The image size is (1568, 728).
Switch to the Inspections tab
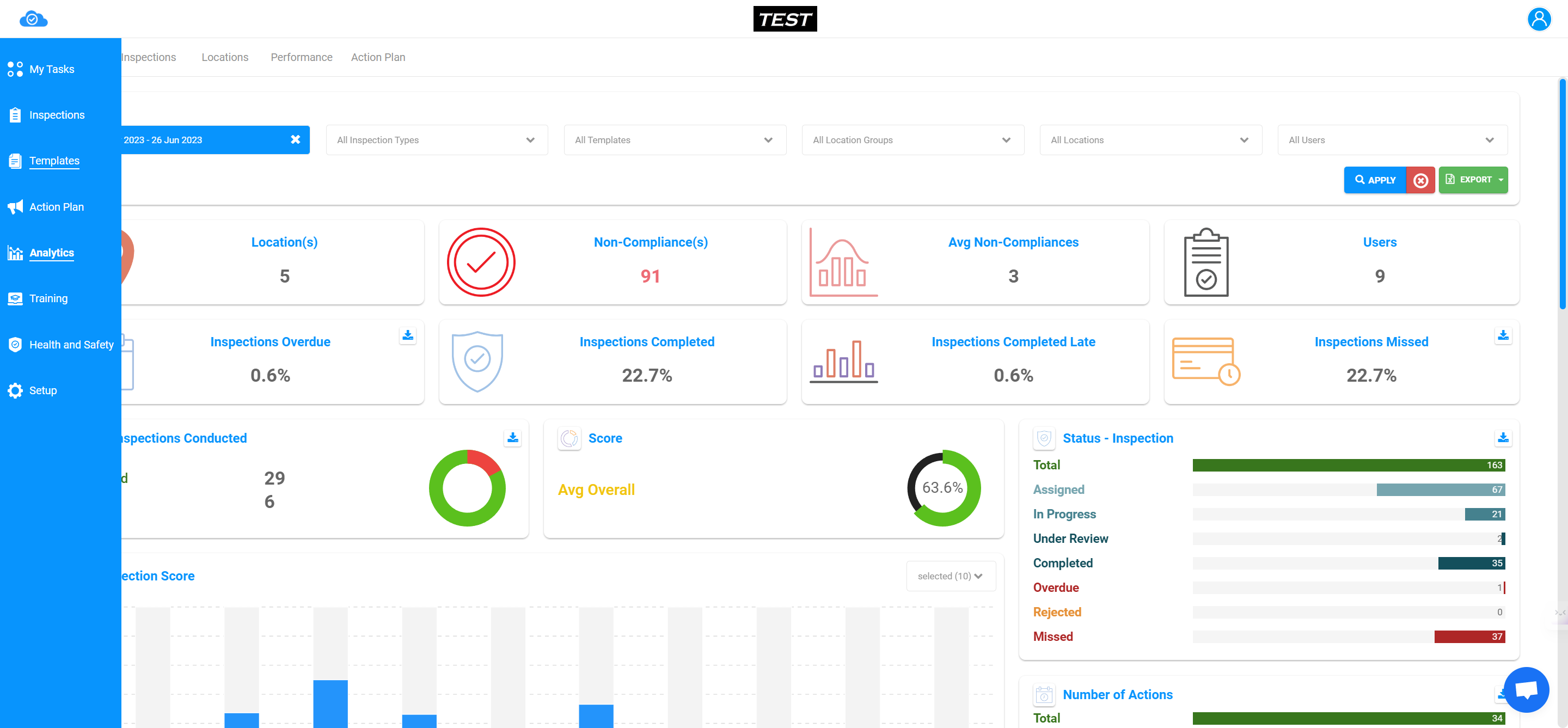(149, 57)
